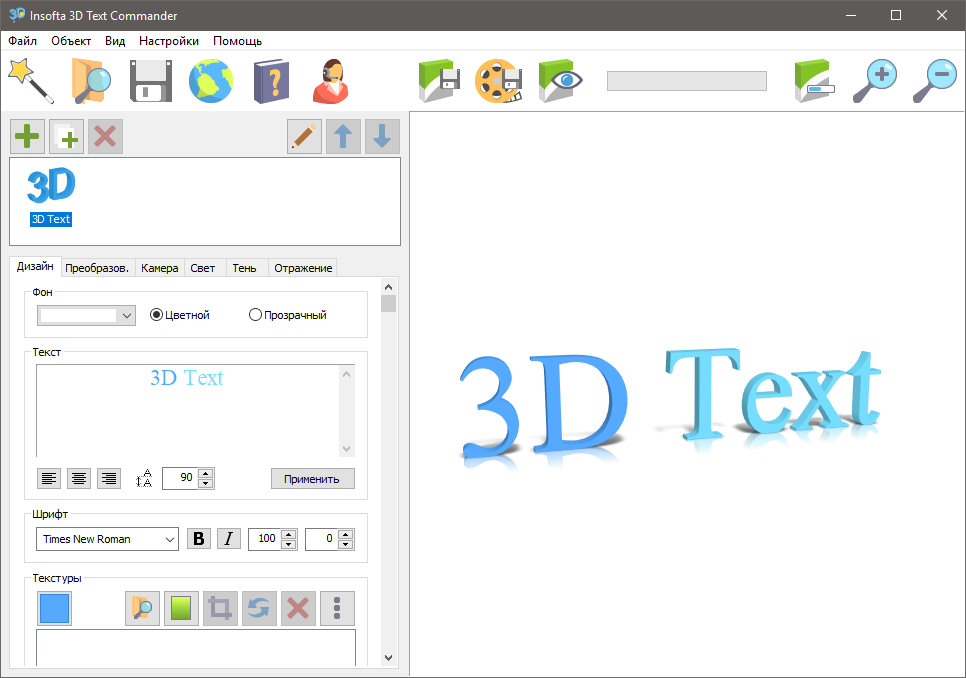Decrease character spacing value 0

[346, 544]
